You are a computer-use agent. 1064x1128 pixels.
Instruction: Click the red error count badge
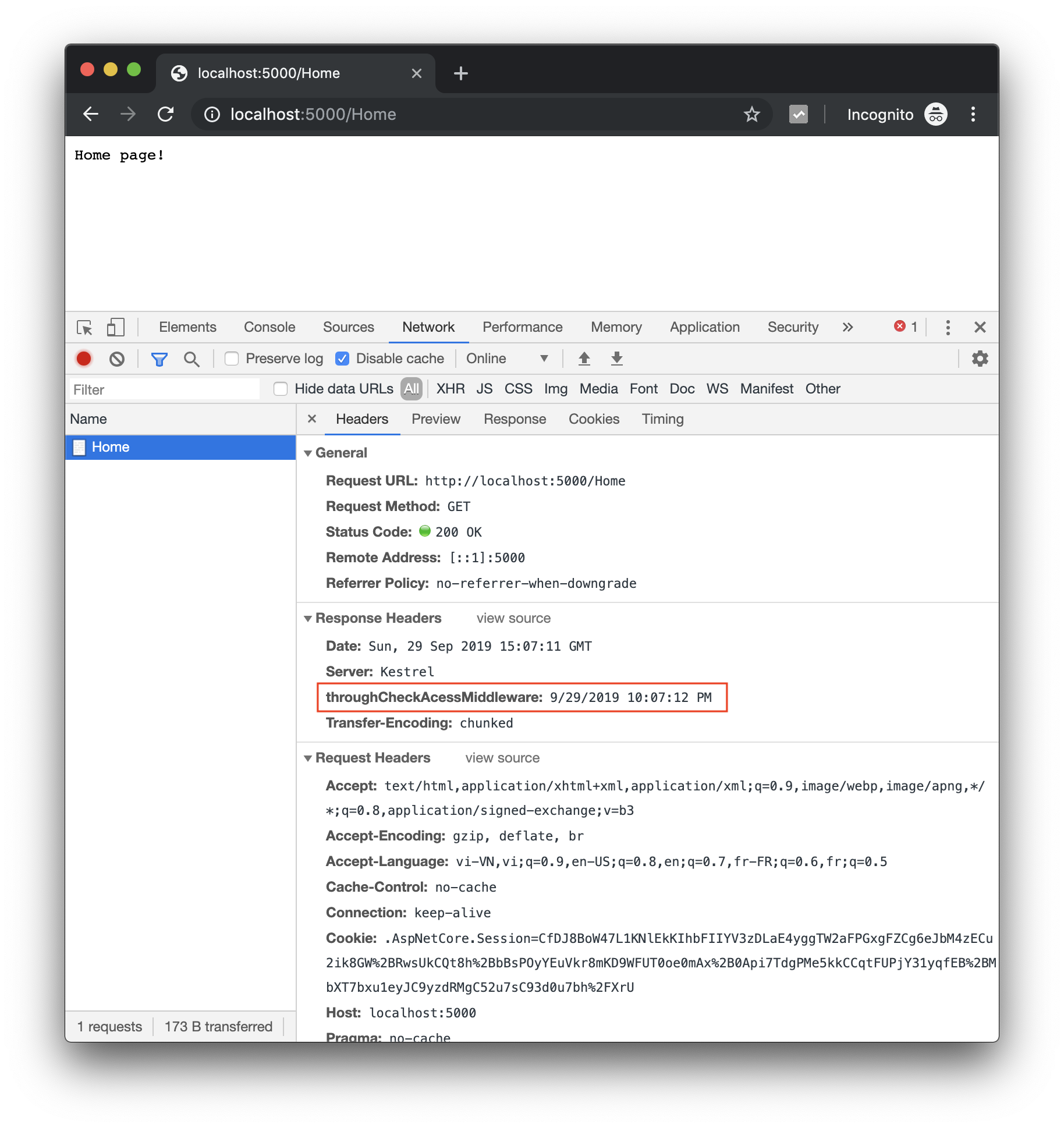tap(906, 327)
